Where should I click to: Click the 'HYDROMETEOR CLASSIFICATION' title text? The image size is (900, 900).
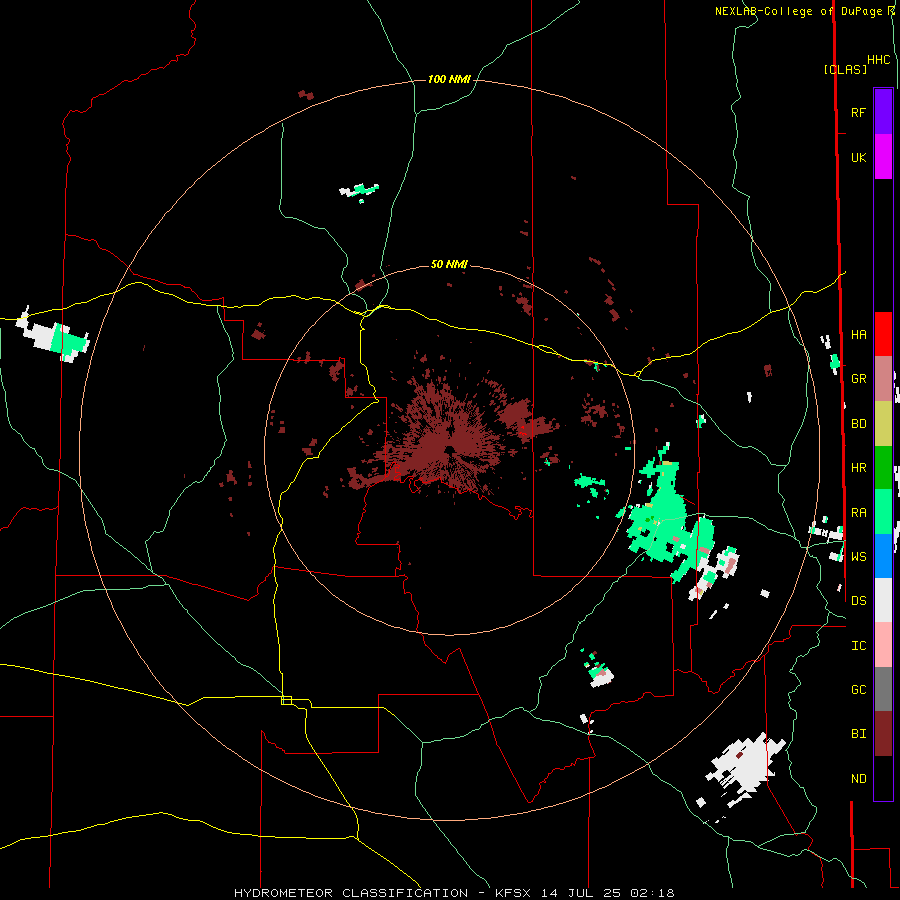[x=351, y=893]
